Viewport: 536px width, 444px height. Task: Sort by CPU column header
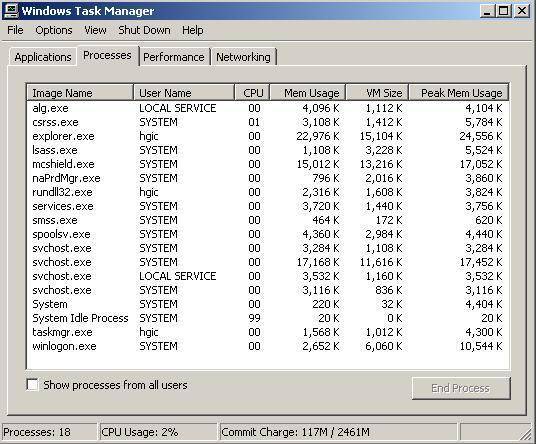[x=253, y=93]
